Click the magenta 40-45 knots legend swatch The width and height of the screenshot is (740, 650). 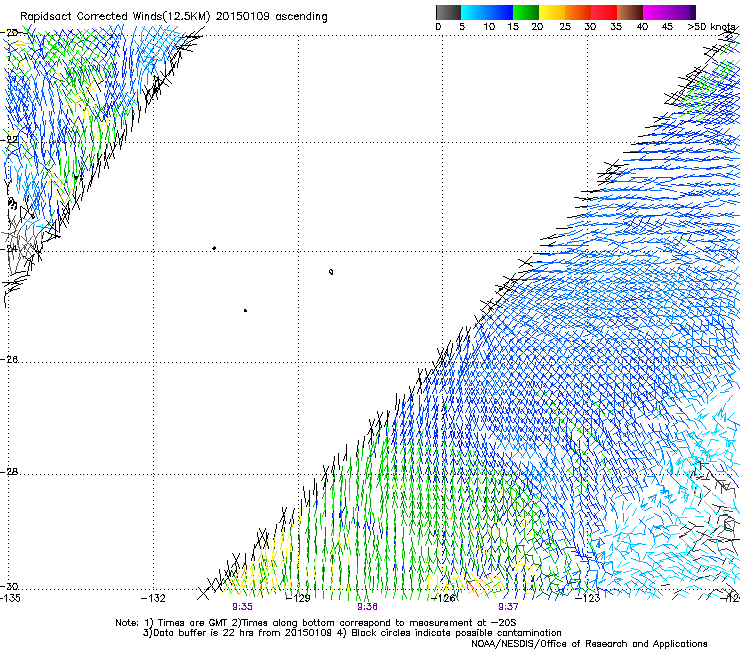(656, 12)
